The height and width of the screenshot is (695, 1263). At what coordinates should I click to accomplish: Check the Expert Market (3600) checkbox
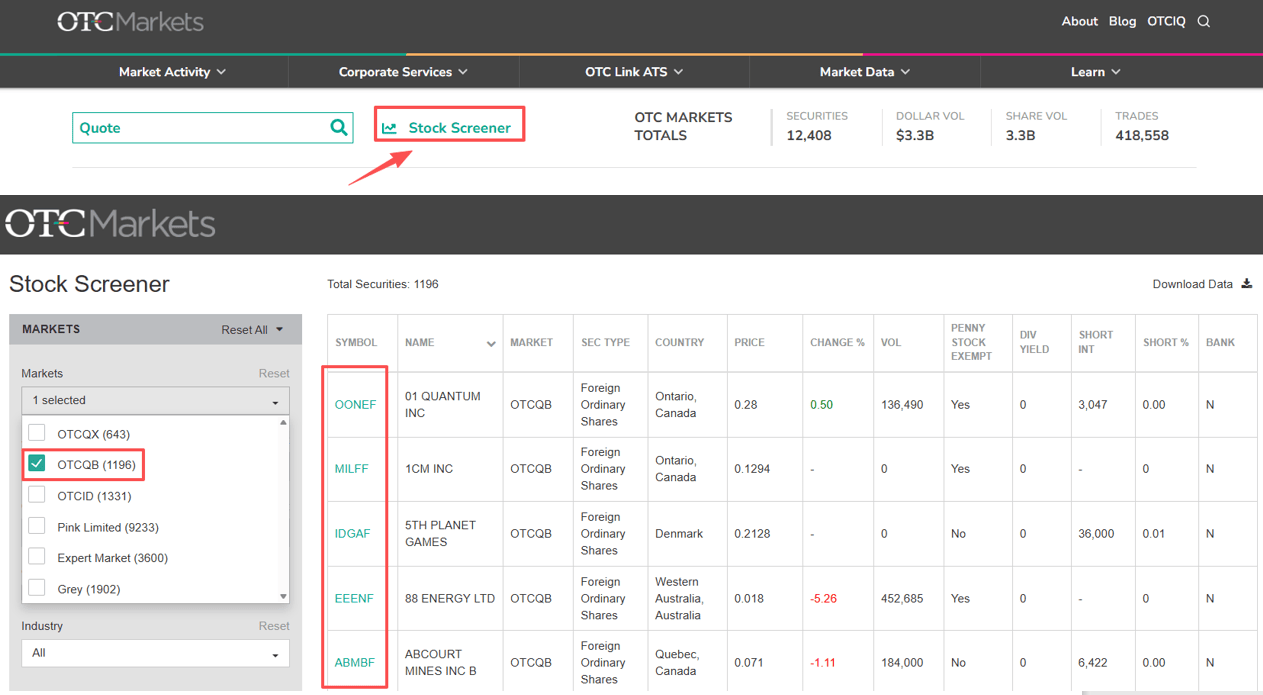tap(37, 557)
